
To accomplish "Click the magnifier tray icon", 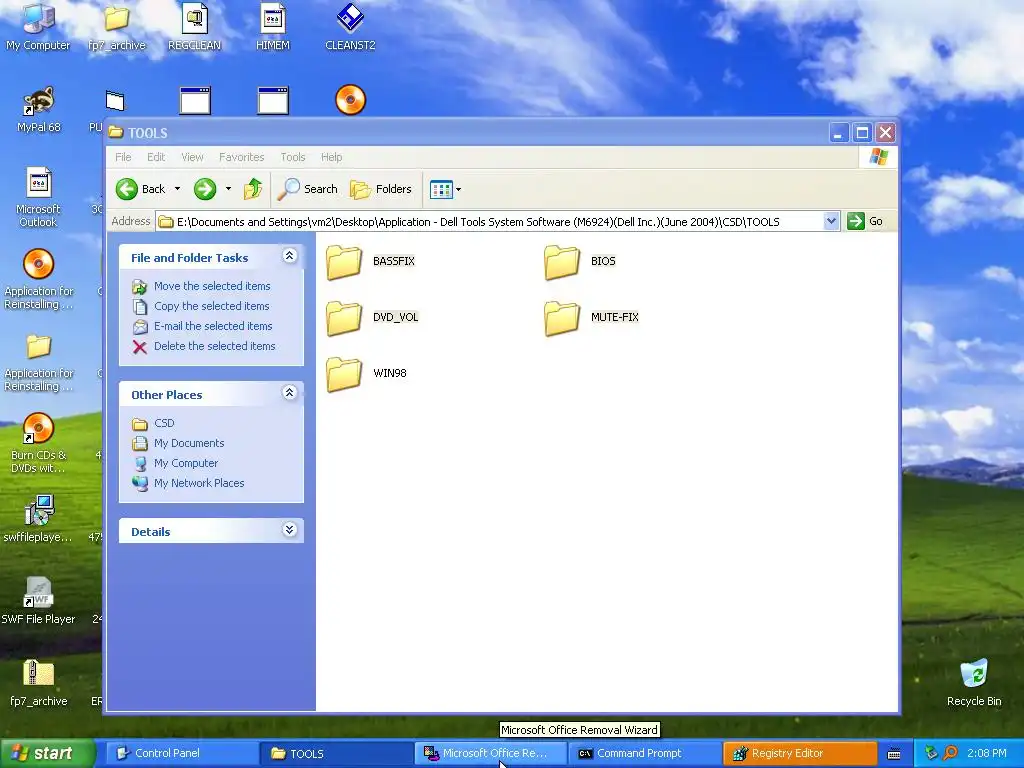I will (950, 753).
